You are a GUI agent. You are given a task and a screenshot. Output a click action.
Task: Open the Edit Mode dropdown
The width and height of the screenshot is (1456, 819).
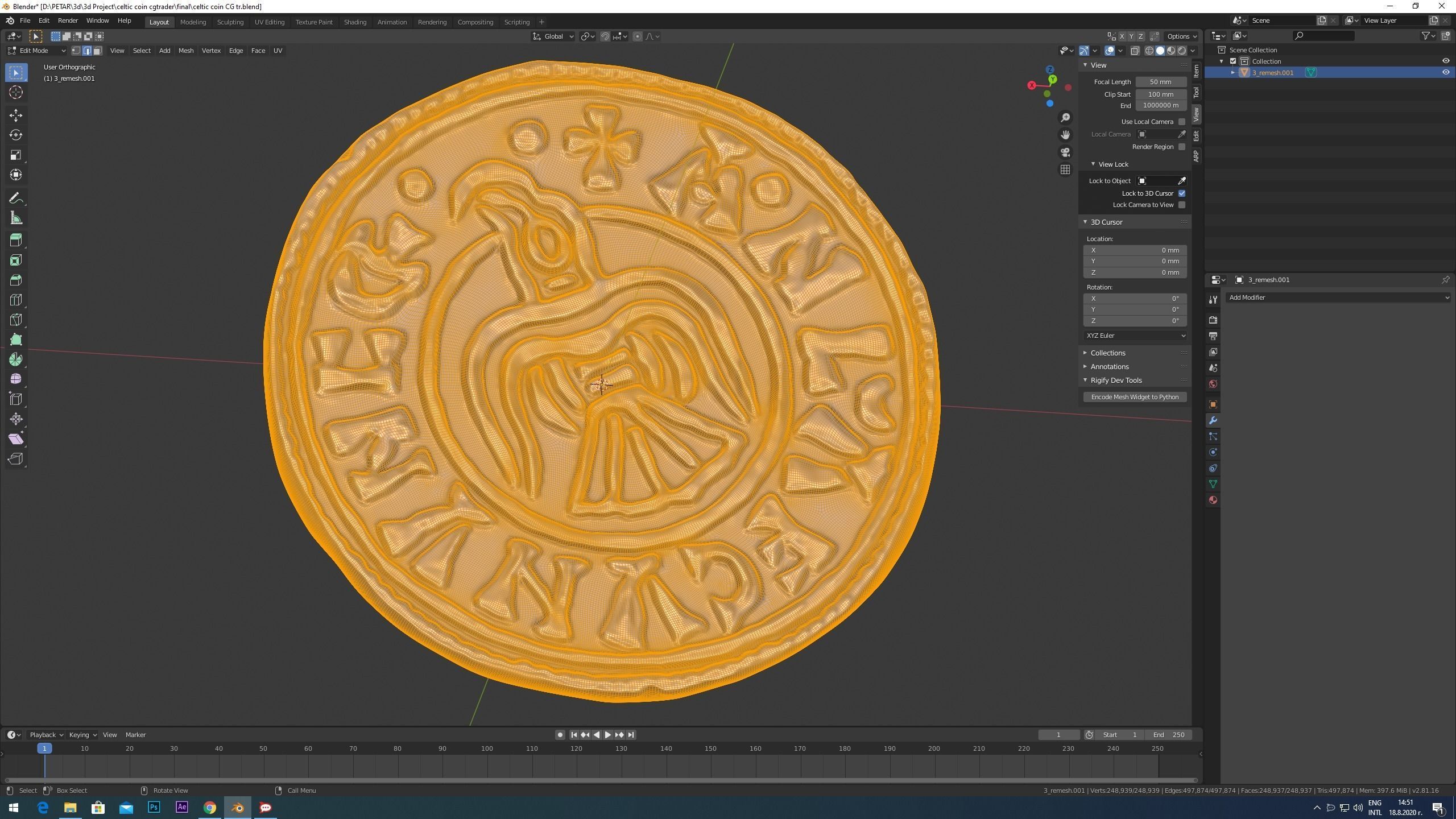[37, 51]
